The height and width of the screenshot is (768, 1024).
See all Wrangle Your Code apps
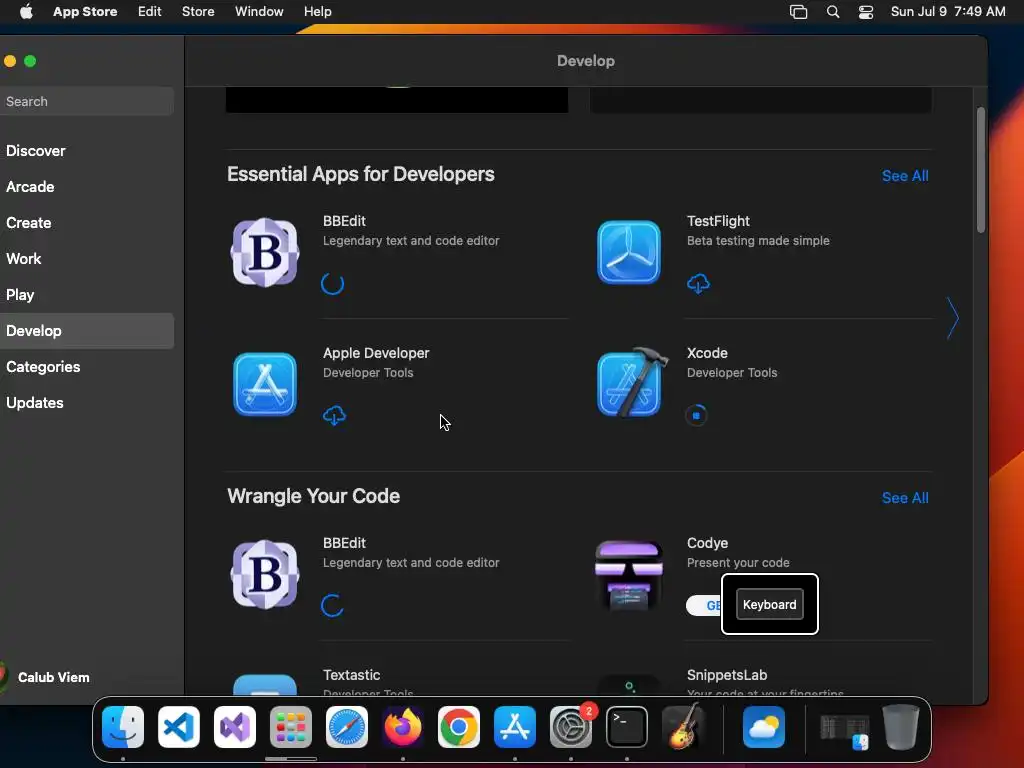click(904, 498)
